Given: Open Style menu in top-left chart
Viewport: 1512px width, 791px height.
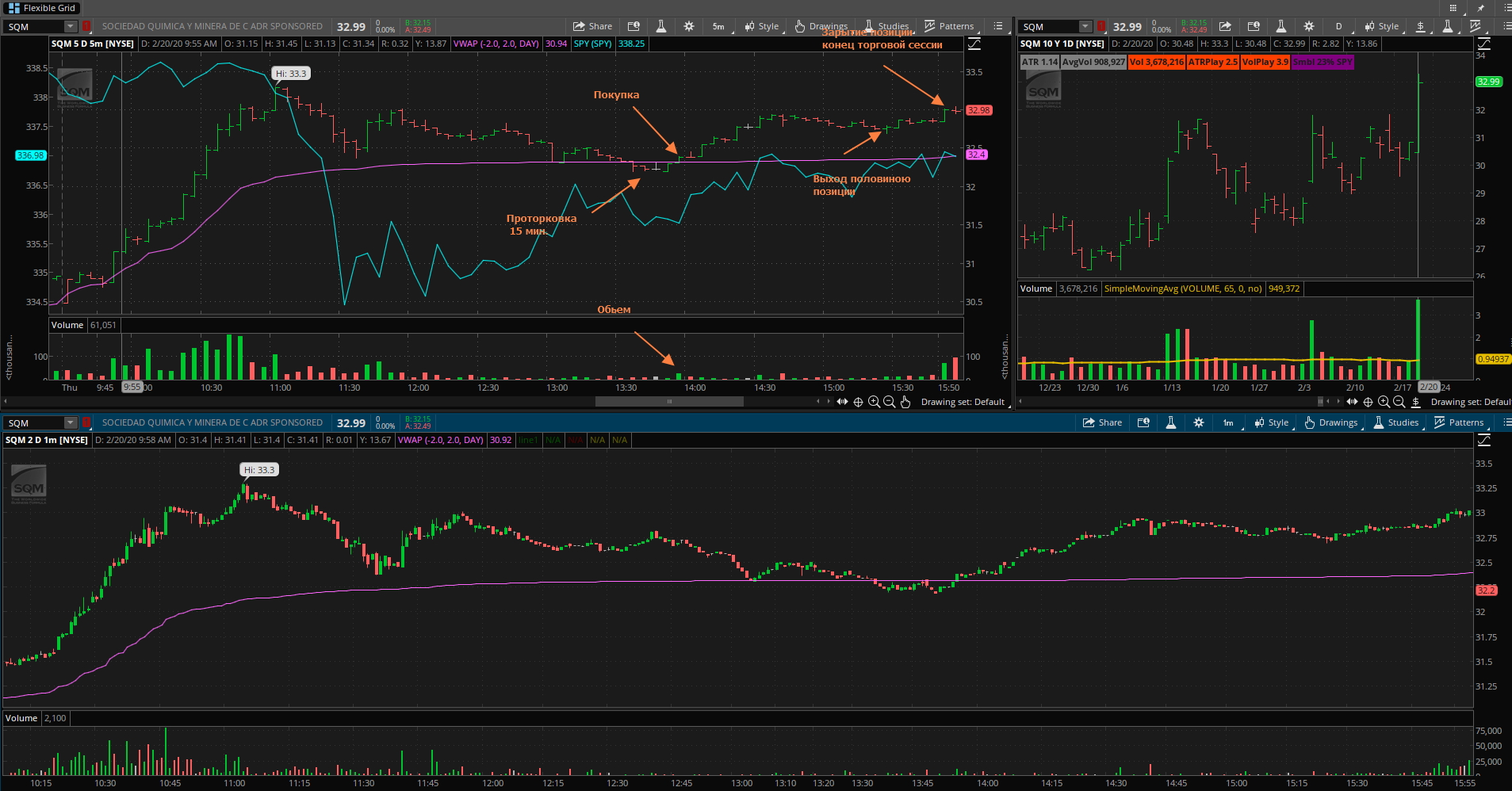Looking at the screenshot, I should [x=761, y=26].
